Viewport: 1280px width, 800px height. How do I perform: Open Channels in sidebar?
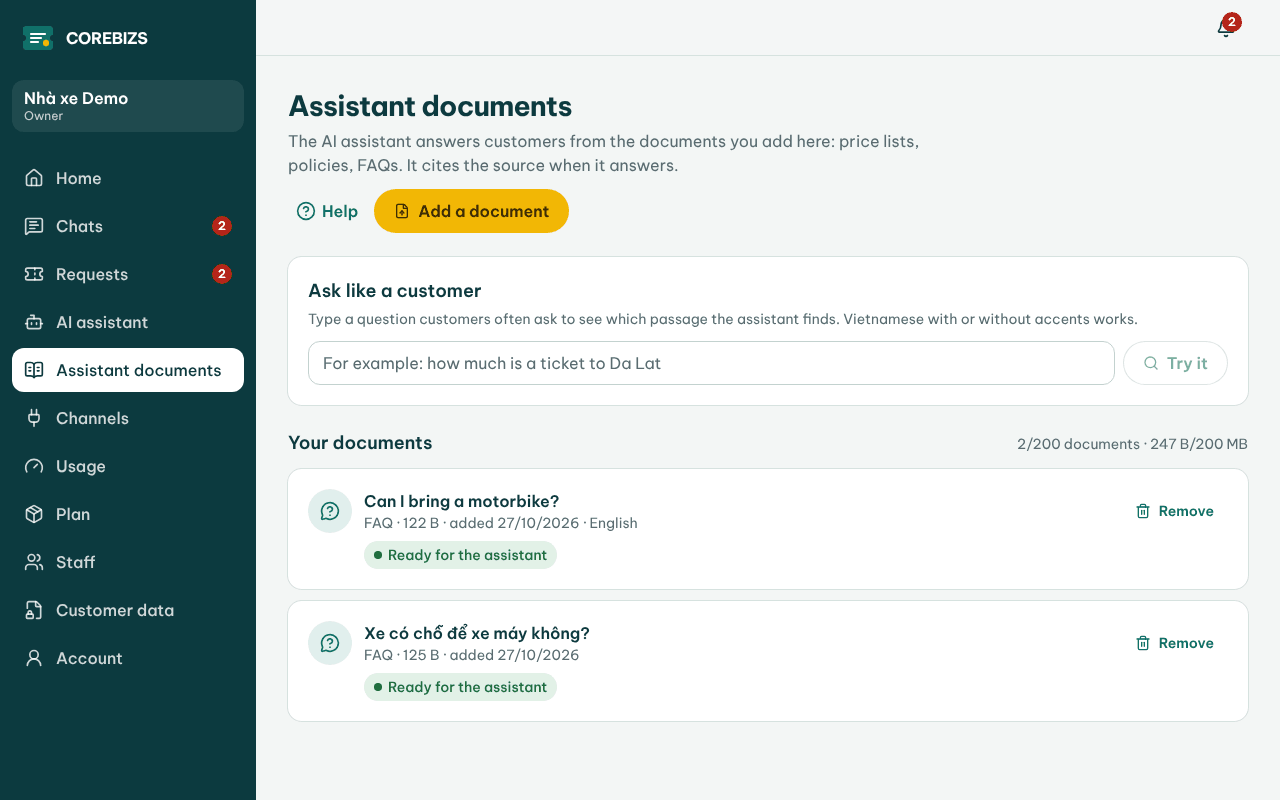(x=128, y=418)
